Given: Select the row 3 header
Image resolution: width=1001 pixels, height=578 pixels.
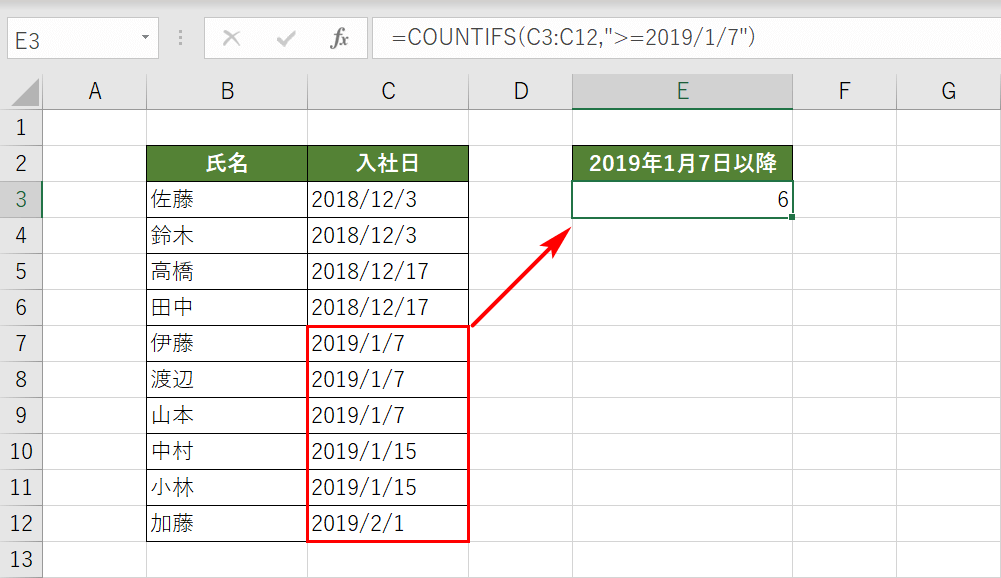Looking at the screenshot, I should click(x=20, y=198).
